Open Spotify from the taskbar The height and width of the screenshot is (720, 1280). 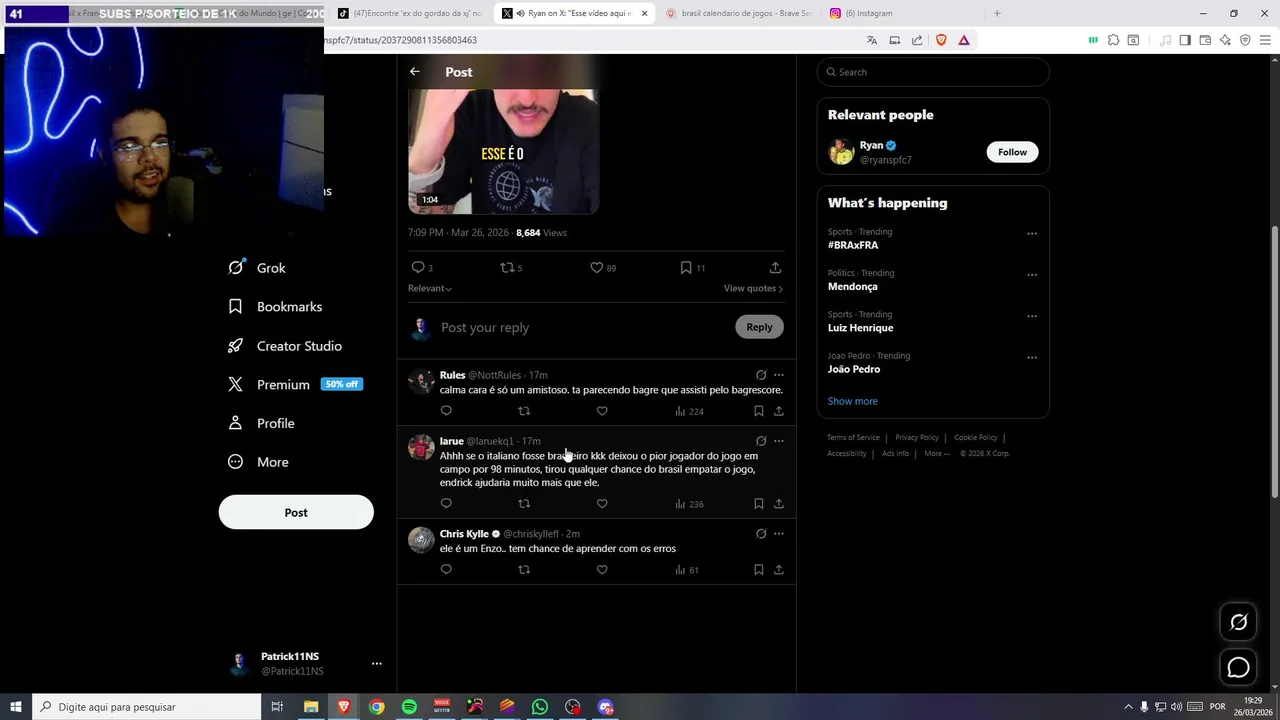[x=409, y=707]
